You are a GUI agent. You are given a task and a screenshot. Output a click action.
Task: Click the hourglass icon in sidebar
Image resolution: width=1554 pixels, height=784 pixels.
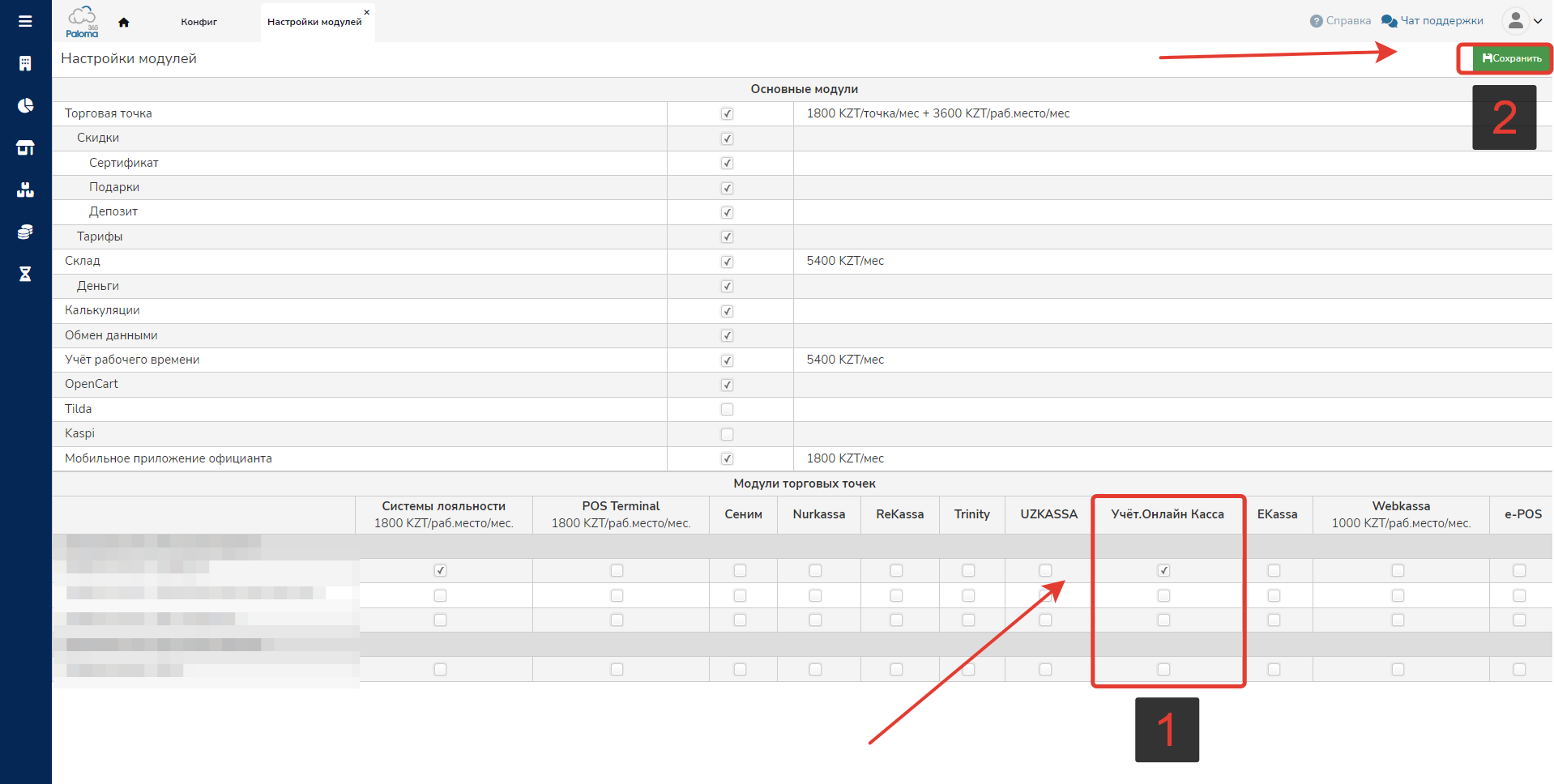pos(25,275)
